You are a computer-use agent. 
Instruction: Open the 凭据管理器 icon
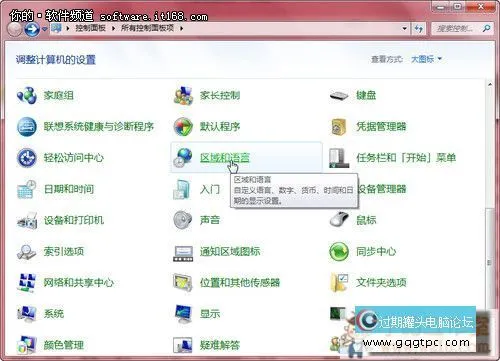tap(339, 127)
